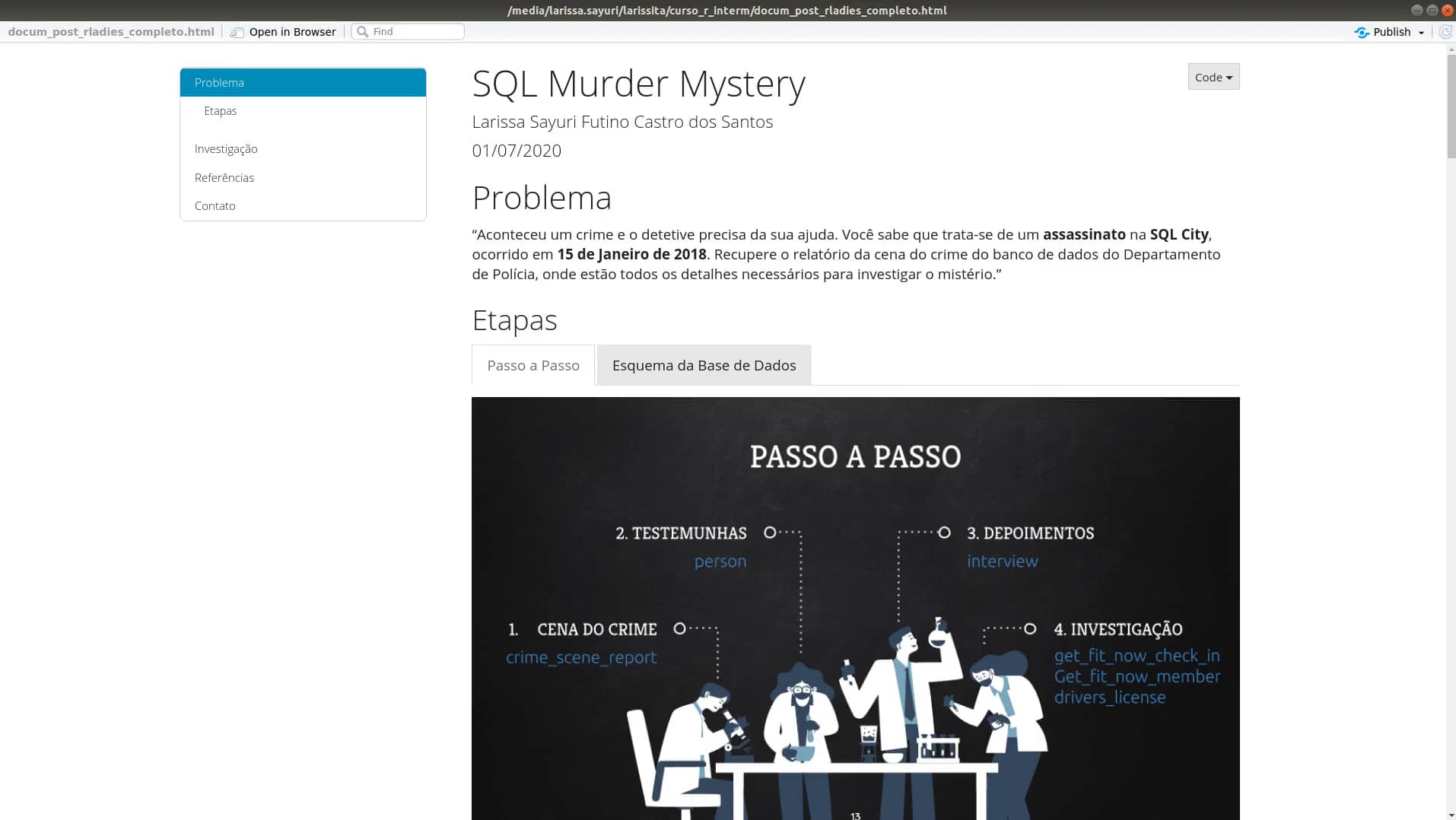Click the magnifier icon in the Find box

[363, 31]
